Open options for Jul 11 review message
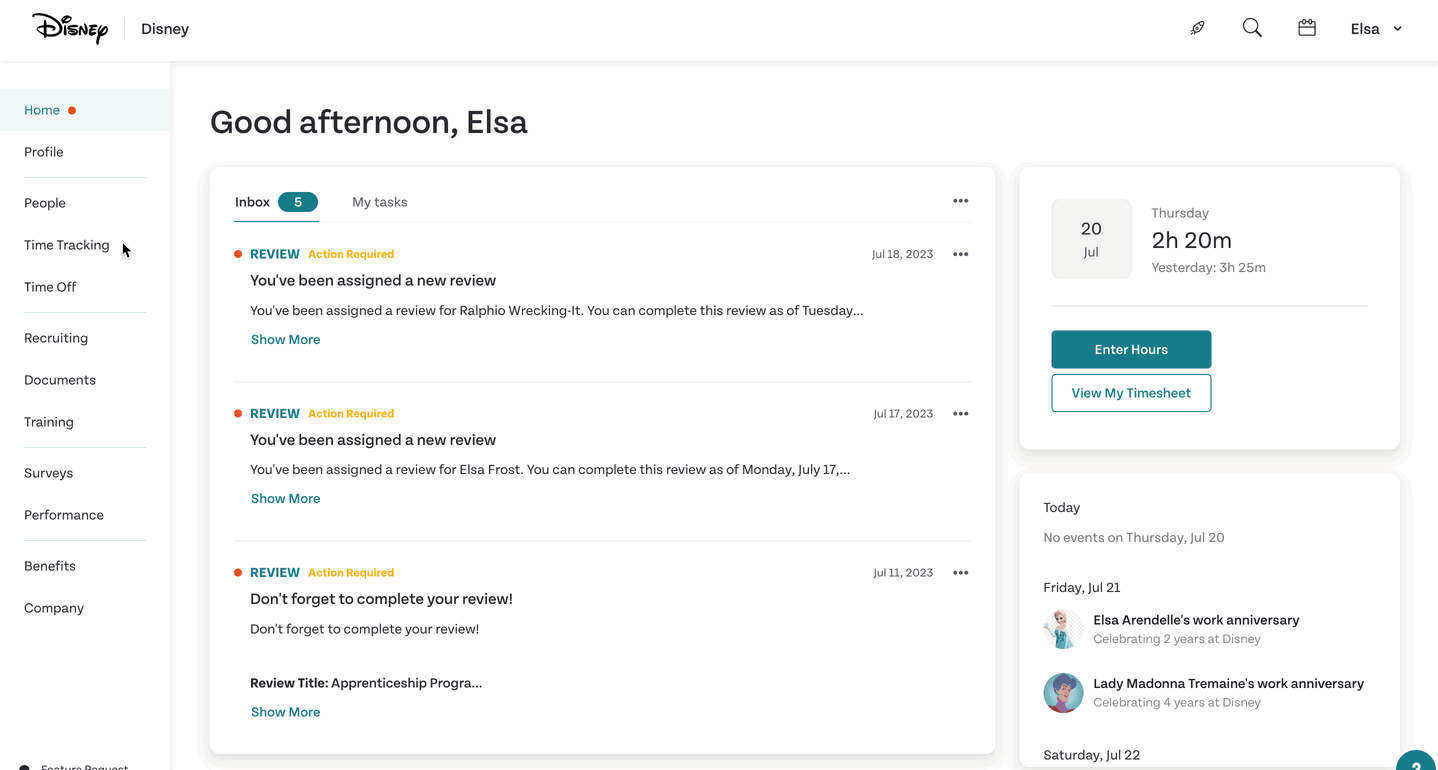 960,573
